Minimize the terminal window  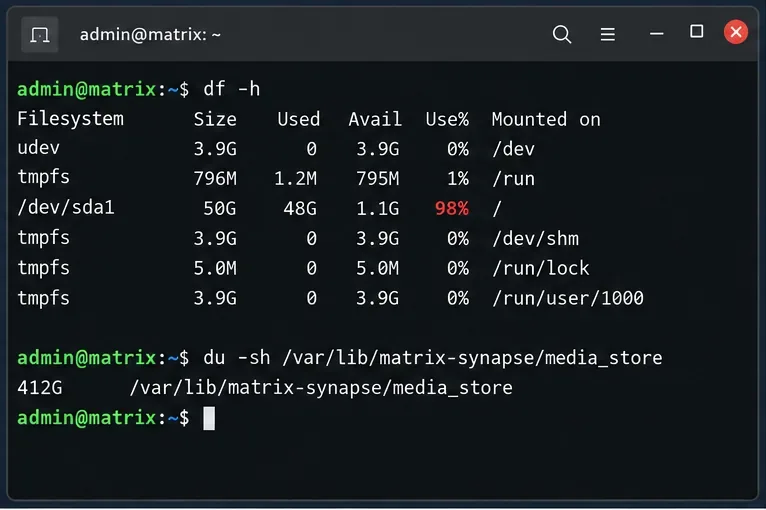[x=657, y=34]
